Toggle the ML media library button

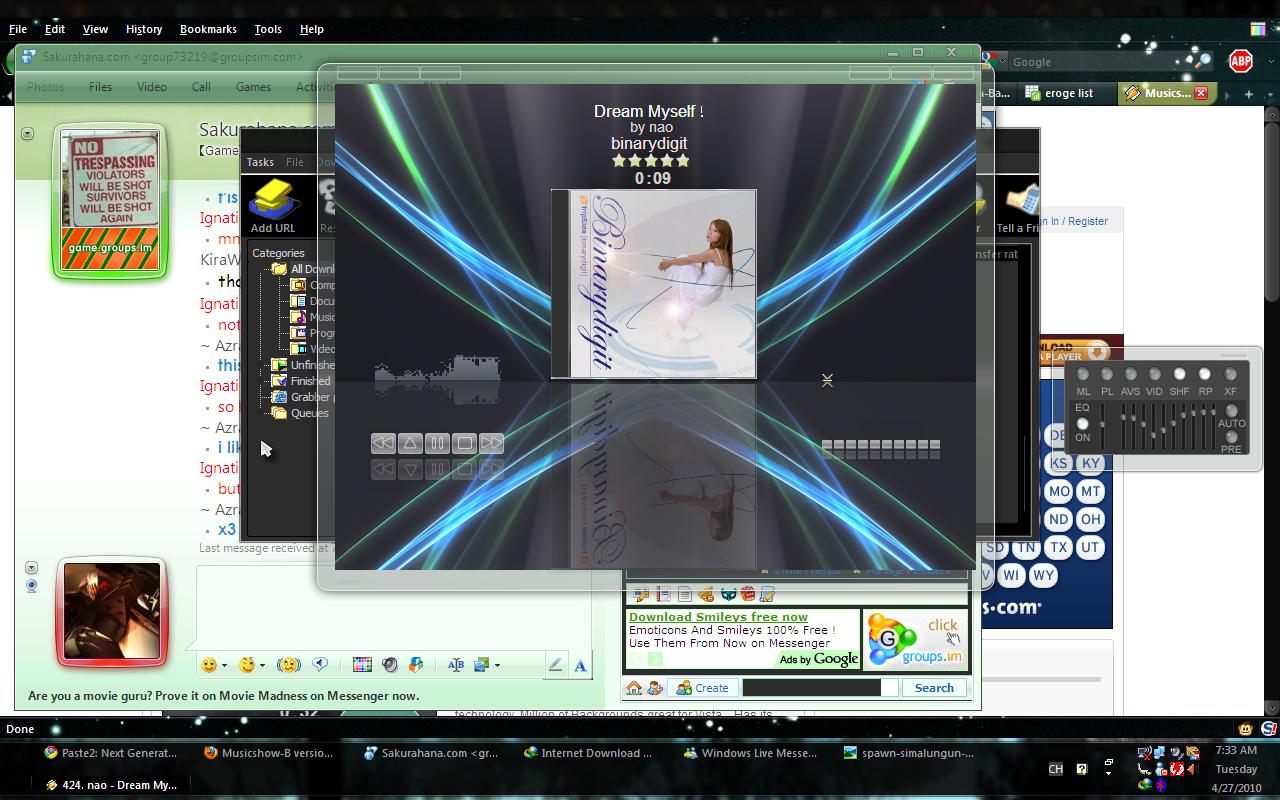tap(1083, 374)
